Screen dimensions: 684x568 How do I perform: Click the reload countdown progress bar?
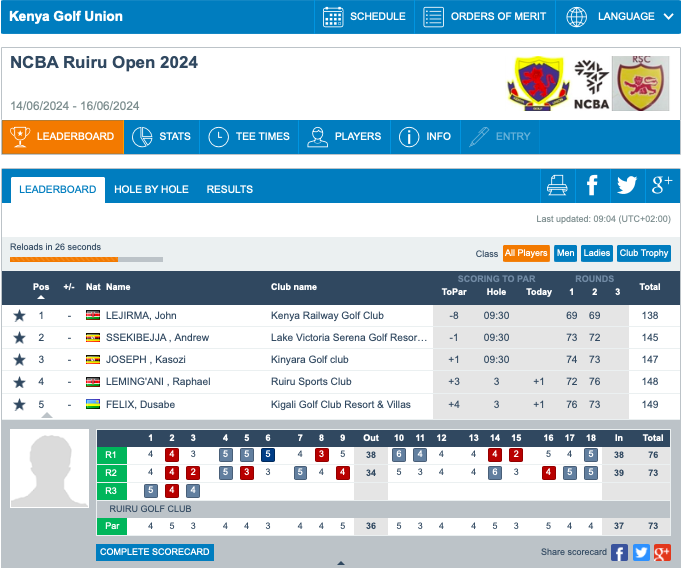coord(86,260)
